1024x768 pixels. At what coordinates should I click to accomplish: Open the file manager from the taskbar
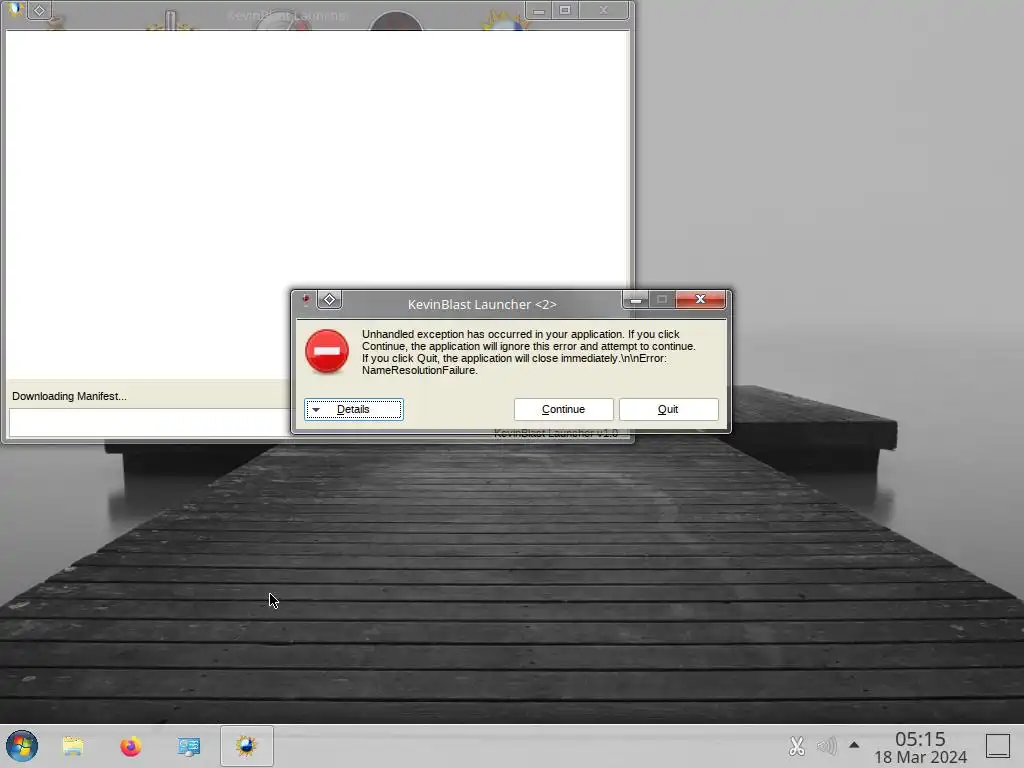tap(72, 746)
